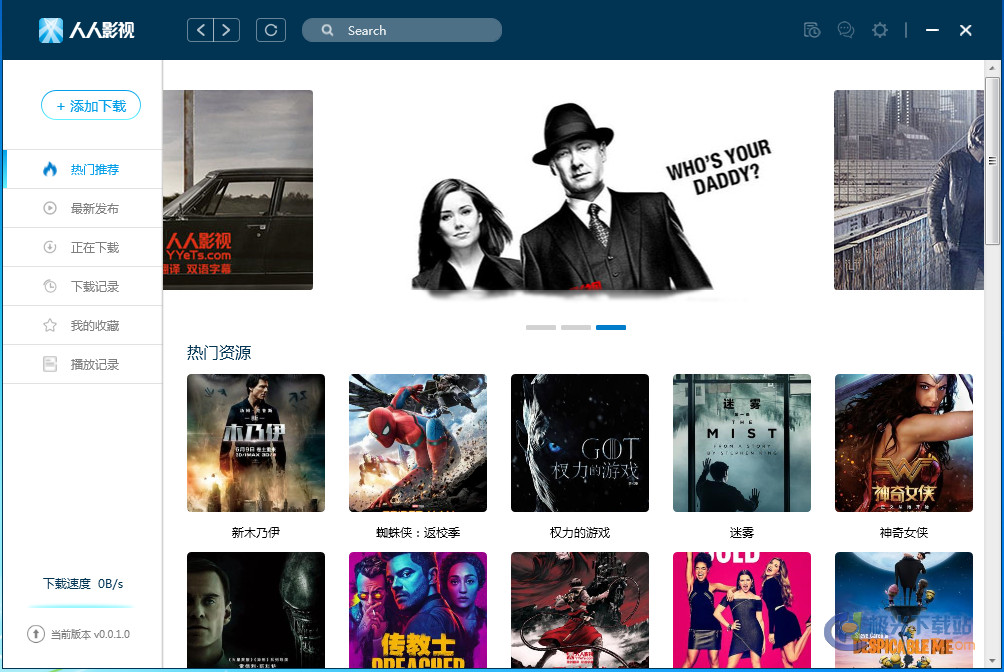Click the vertical scrollbar thumb
Image resolution: width=1004 pixels, height=672 pixels.
point(992,160)
